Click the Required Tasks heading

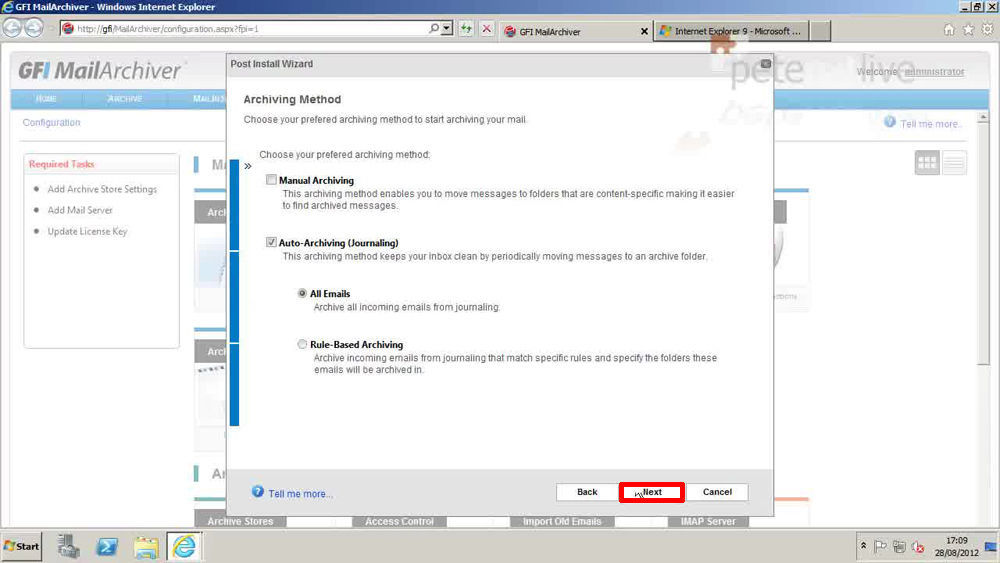click(61, 165)
